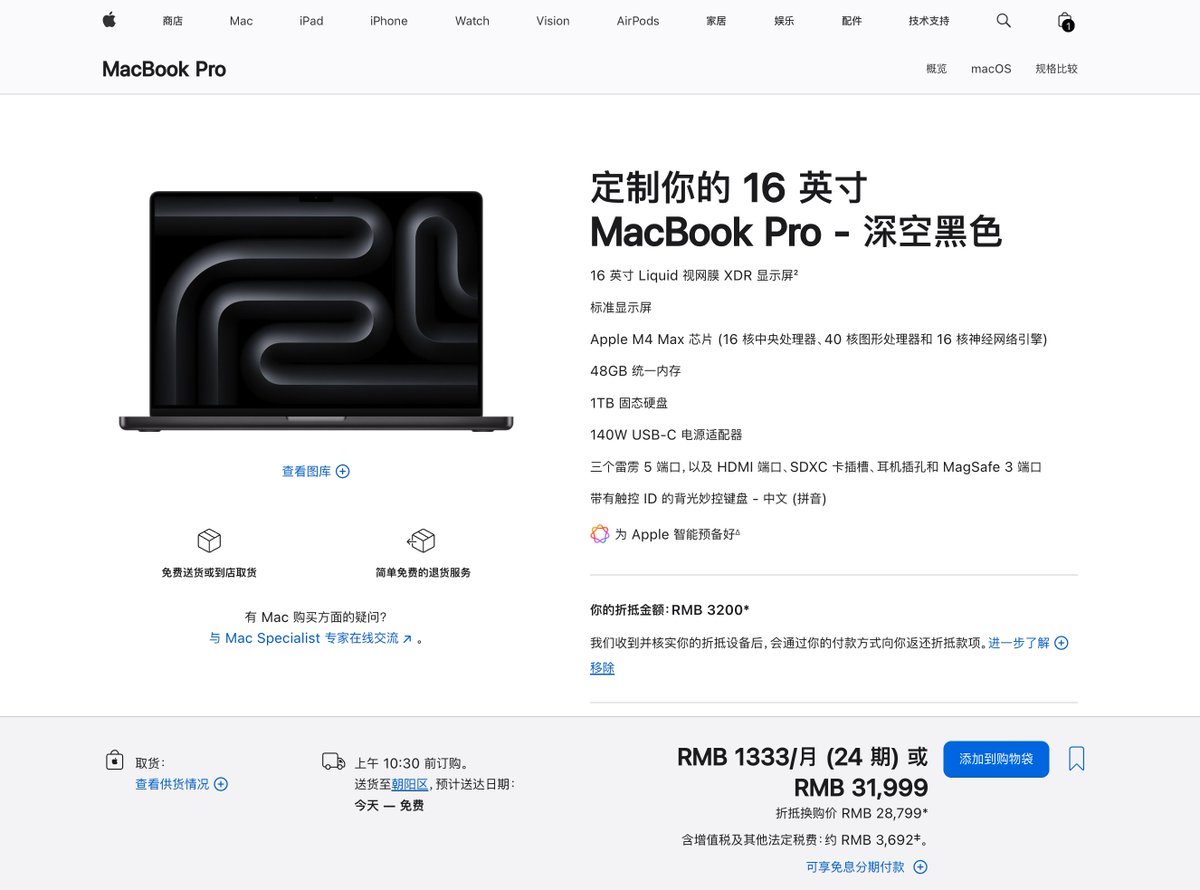Click the 今天 — 免费 delivery text
Screen dimensions: 1200x890
[389, 805]
